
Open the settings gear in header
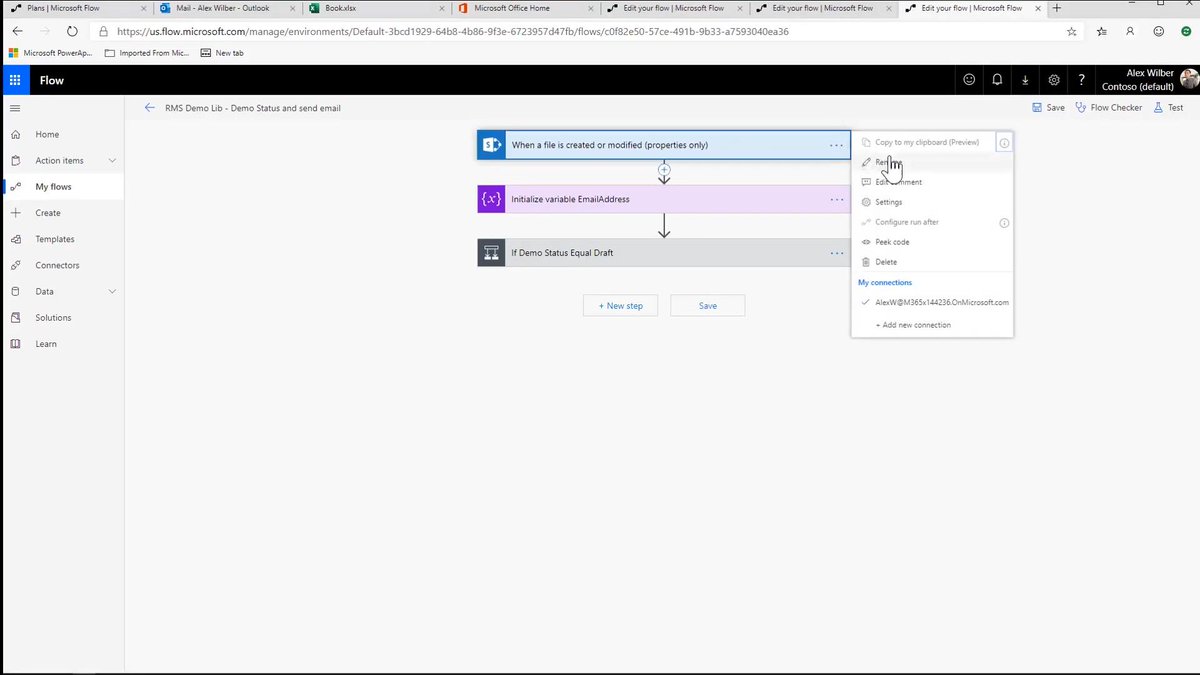1054,80
